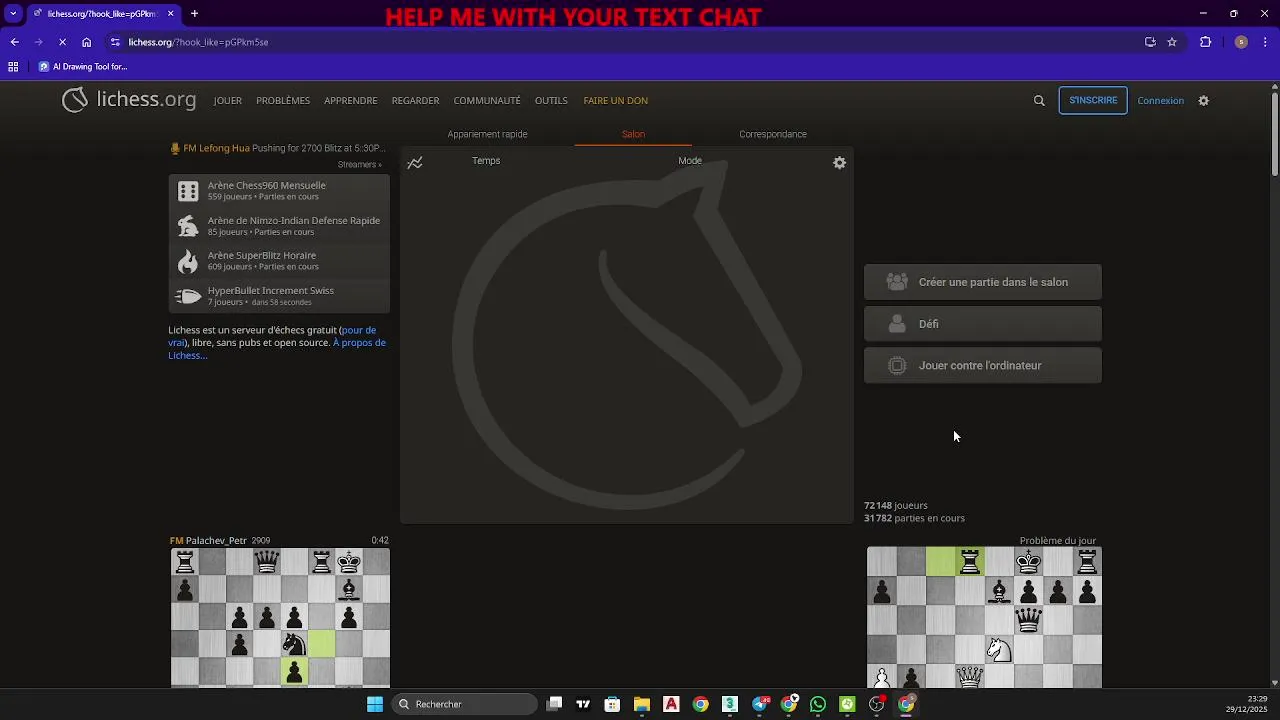
Task: Click Jouer contre l'ordinateur button
Action: point(983,366)
